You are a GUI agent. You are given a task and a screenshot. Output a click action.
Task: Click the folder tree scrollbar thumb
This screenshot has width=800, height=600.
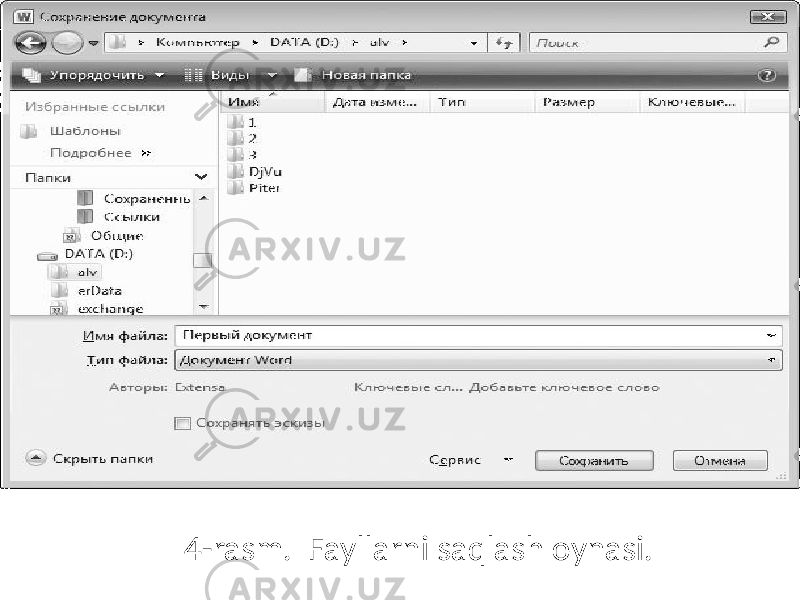(203, 260)
